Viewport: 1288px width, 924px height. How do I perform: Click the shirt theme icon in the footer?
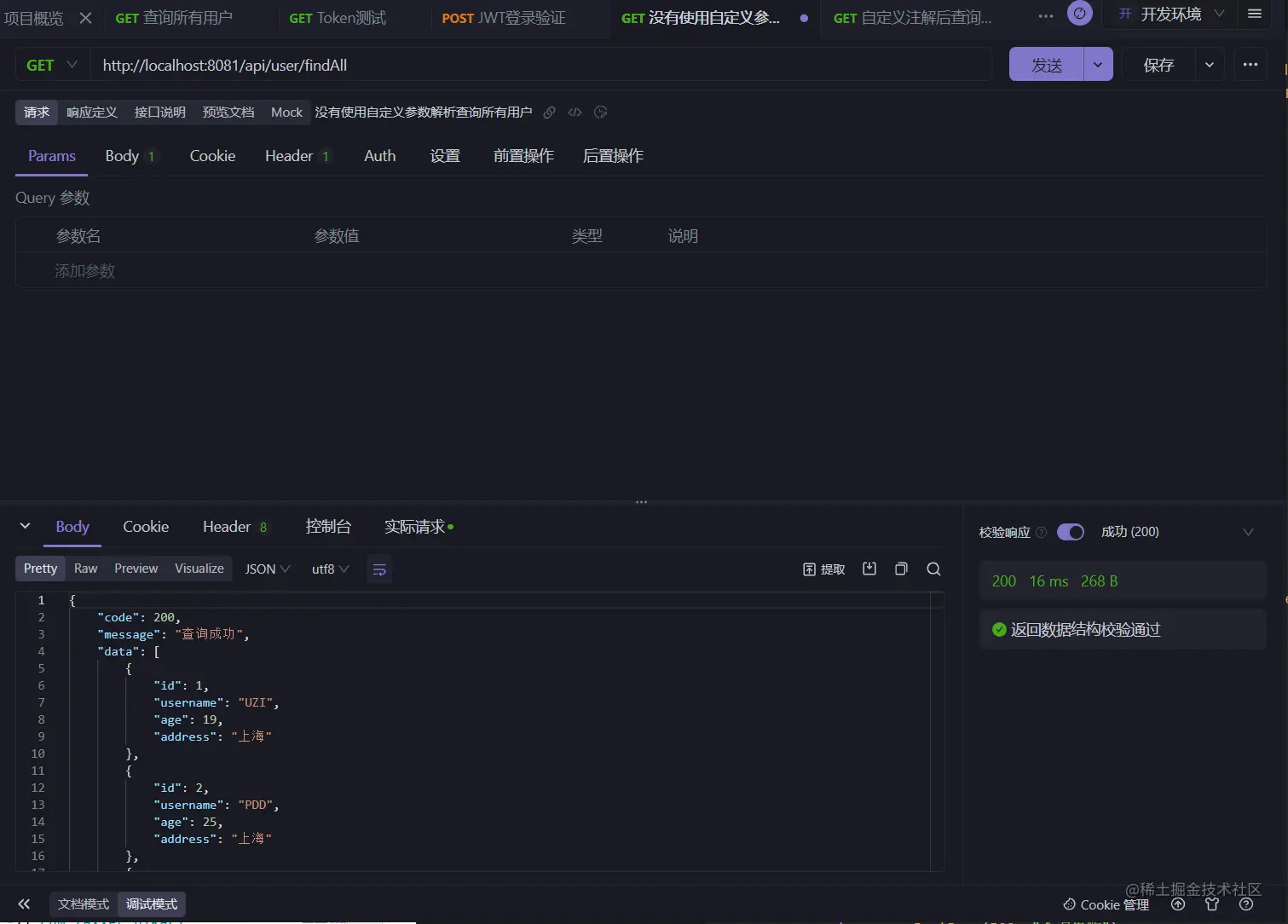(x=1212, y=904)
